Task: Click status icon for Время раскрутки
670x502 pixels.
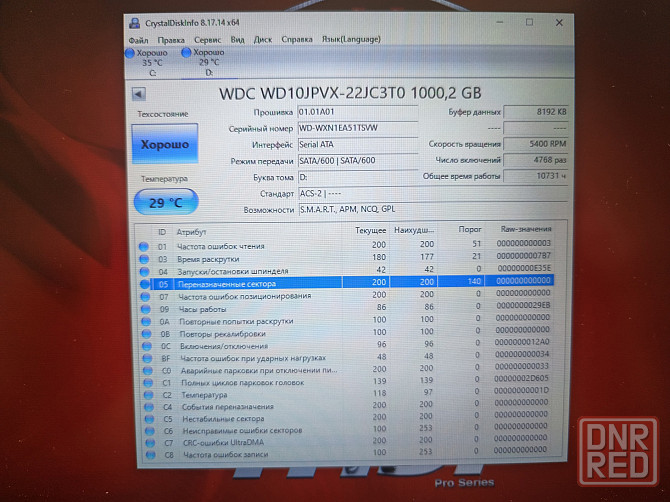Action: (144, 259)
